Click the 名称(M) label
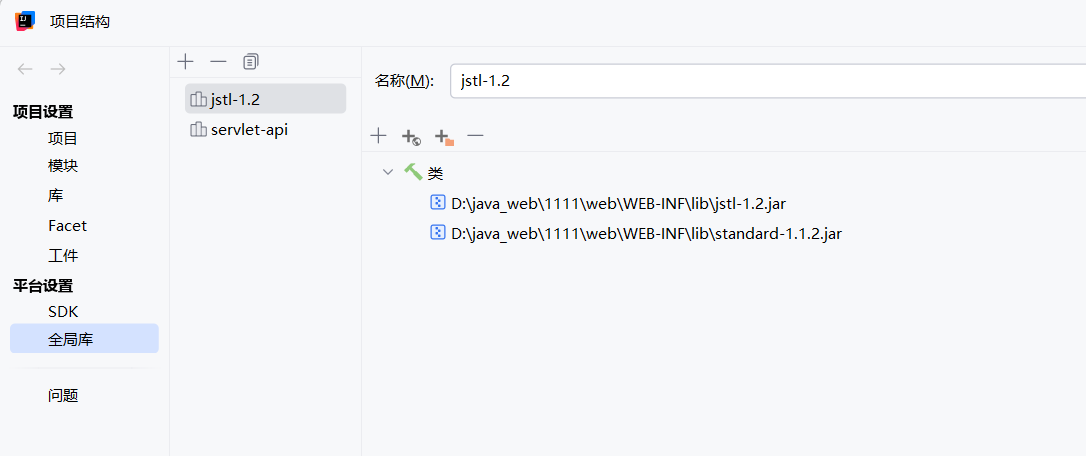This screenshot has width=1086, height=456. (x=404, y=81)
